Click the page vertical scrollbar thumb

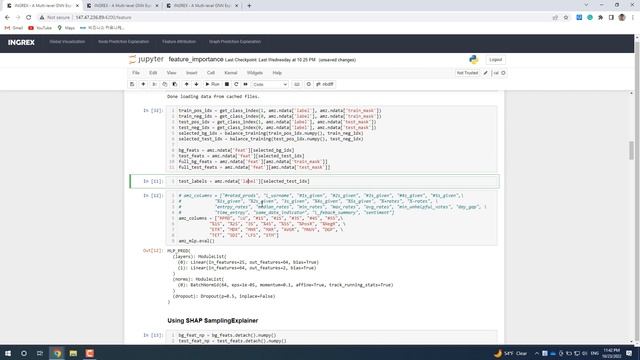(x=631, y=150)
